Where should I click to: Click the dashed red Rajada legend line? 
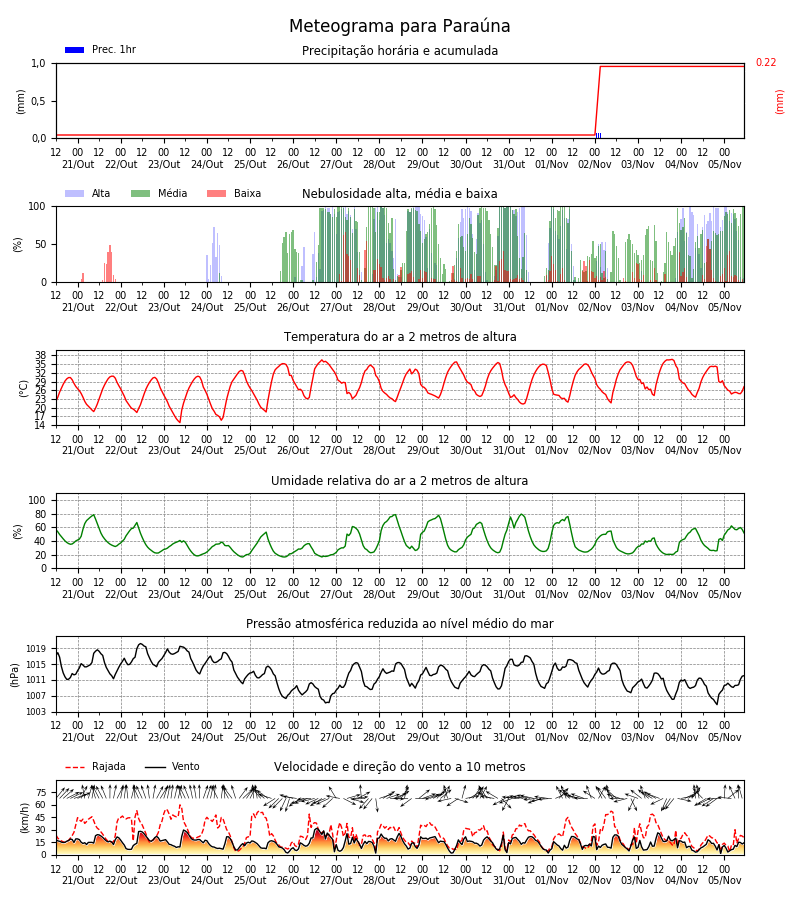[x=75, y=767]
